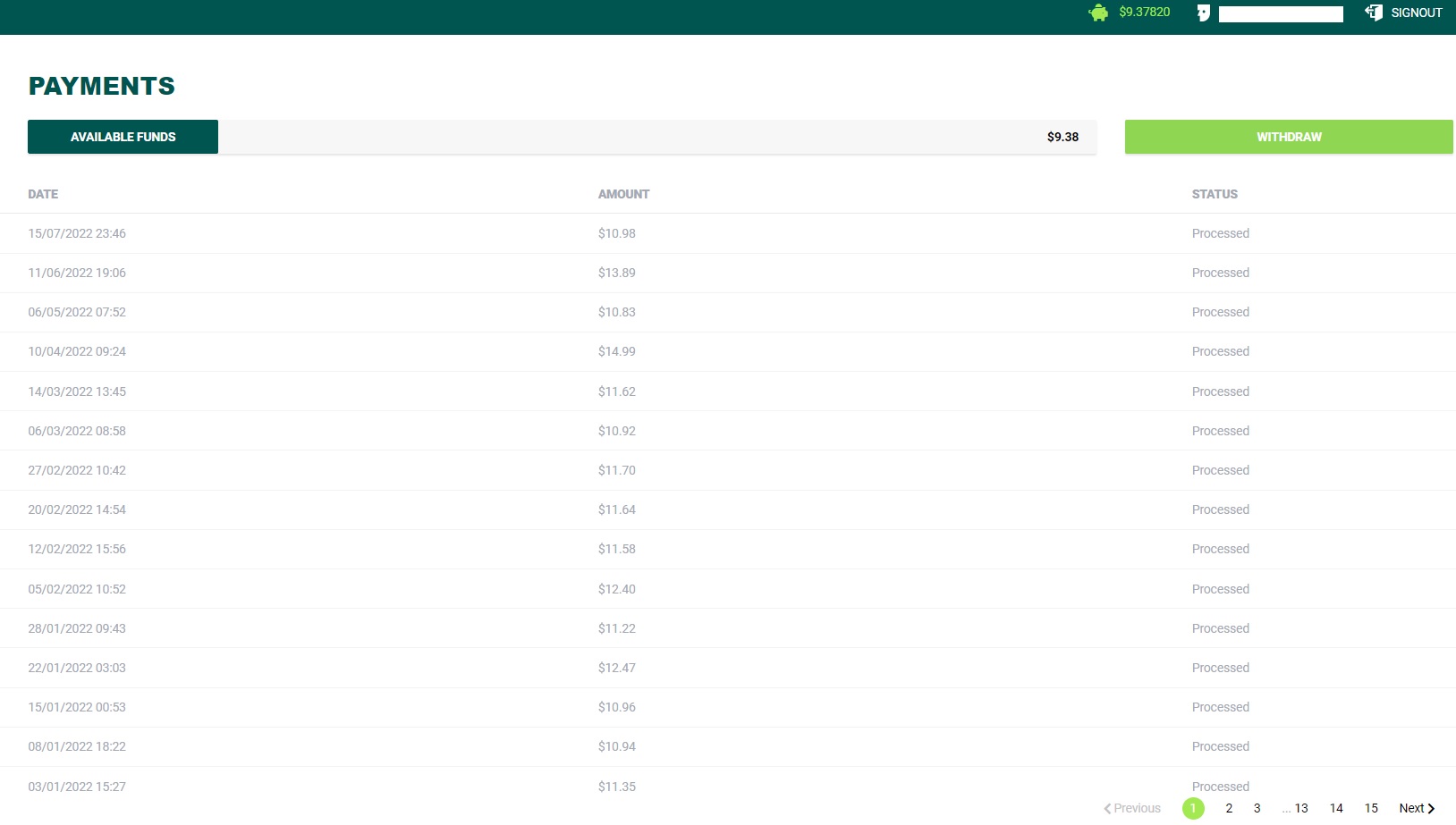Click the Next chevron arrow

[x=1431, y=808]
